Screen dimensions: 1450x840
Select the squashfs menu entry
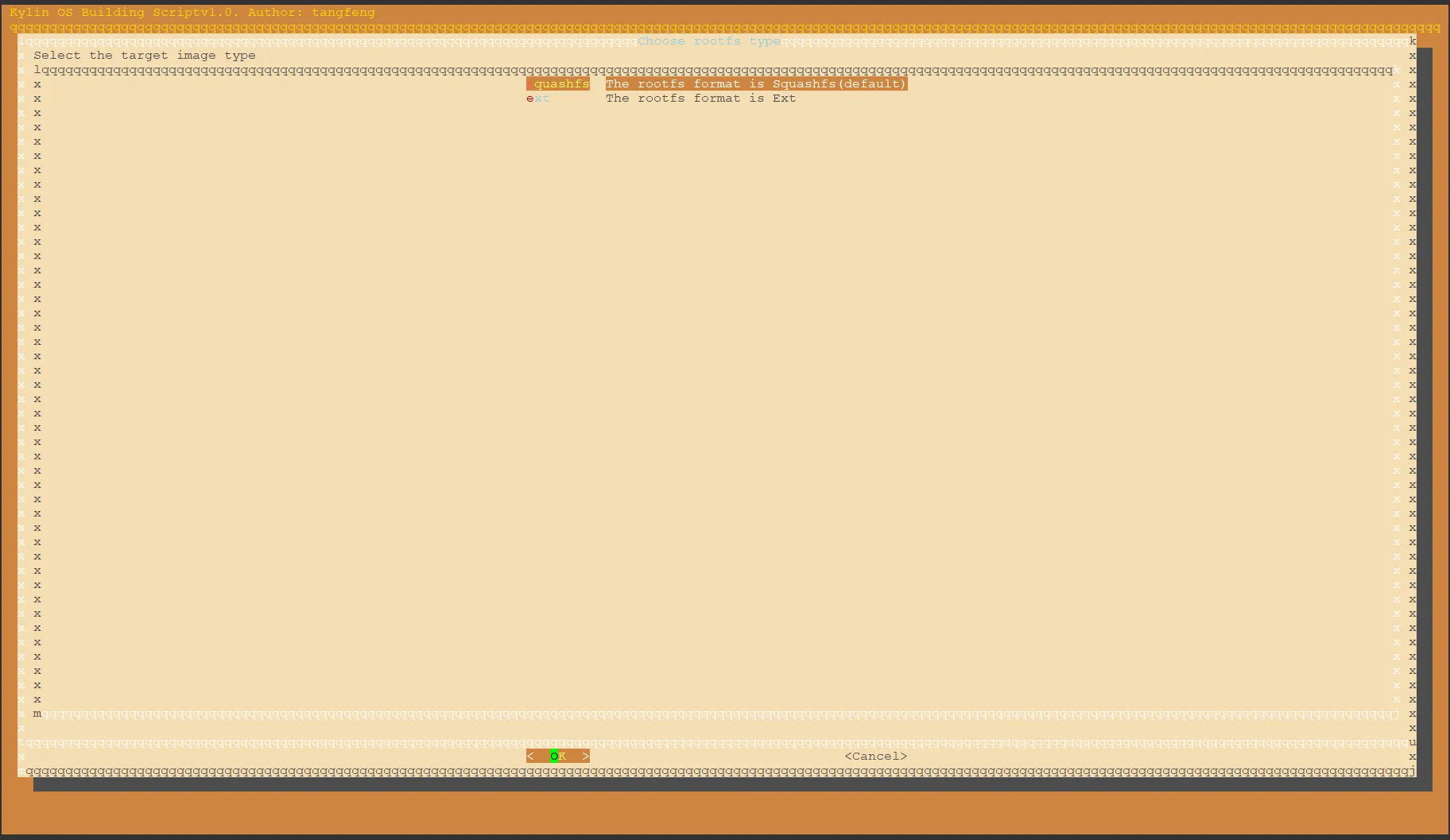coord(558,84)
